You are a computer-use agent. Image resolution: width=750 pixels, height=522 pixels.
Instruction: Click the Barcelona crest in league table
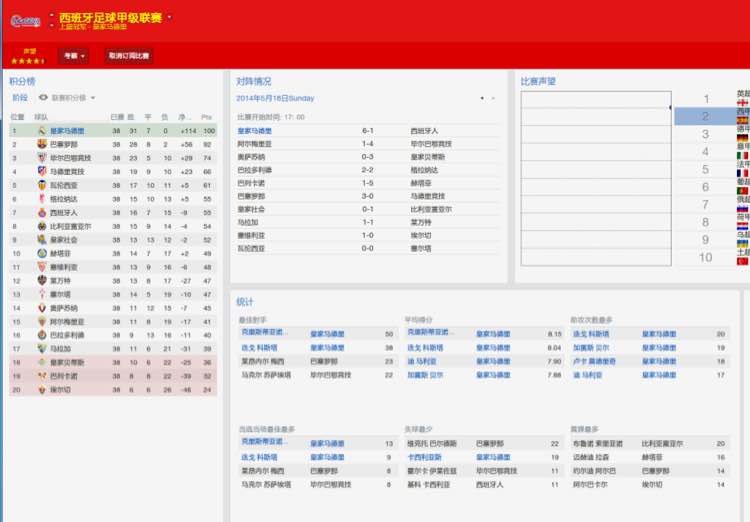point(42,144)
